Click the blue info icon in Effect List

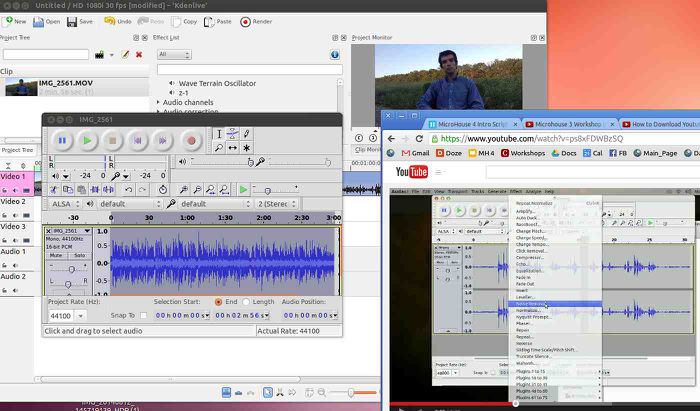coord(335,54)
